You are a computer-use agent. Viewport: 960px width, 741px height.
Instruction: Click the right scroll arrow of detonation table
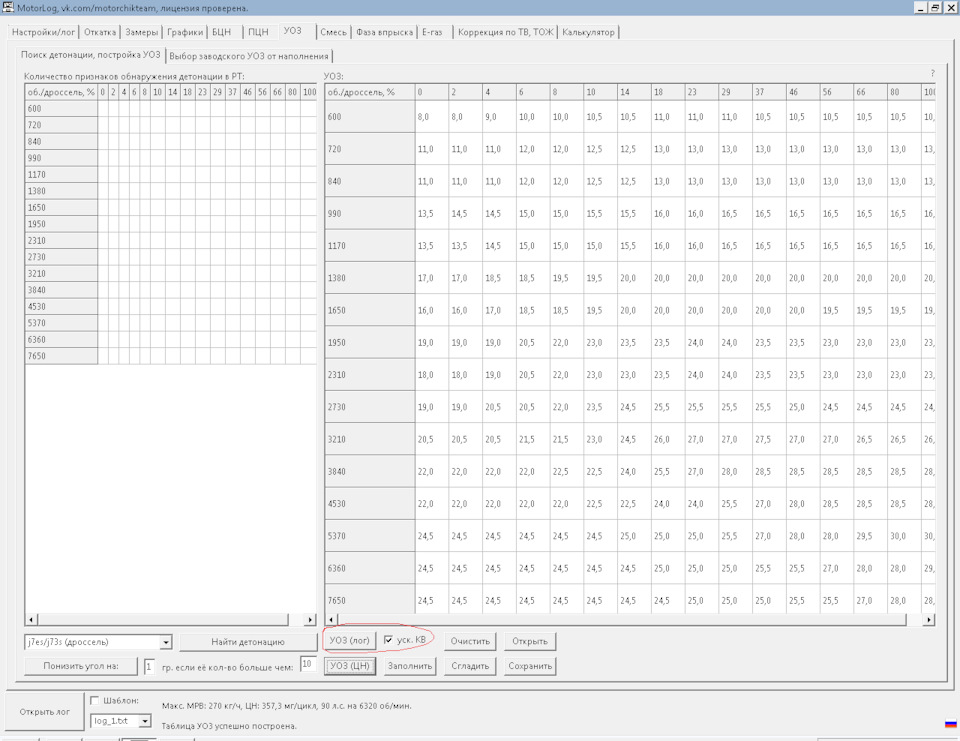310,619
